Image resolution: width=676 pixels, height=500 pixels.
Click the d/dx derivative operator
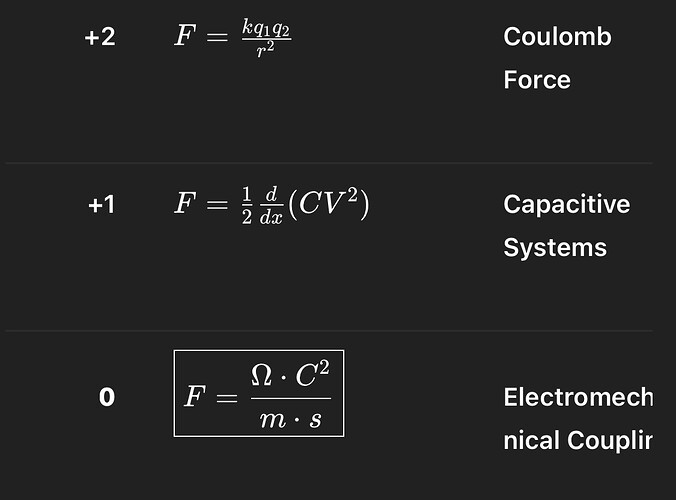(x=271, y=206)
